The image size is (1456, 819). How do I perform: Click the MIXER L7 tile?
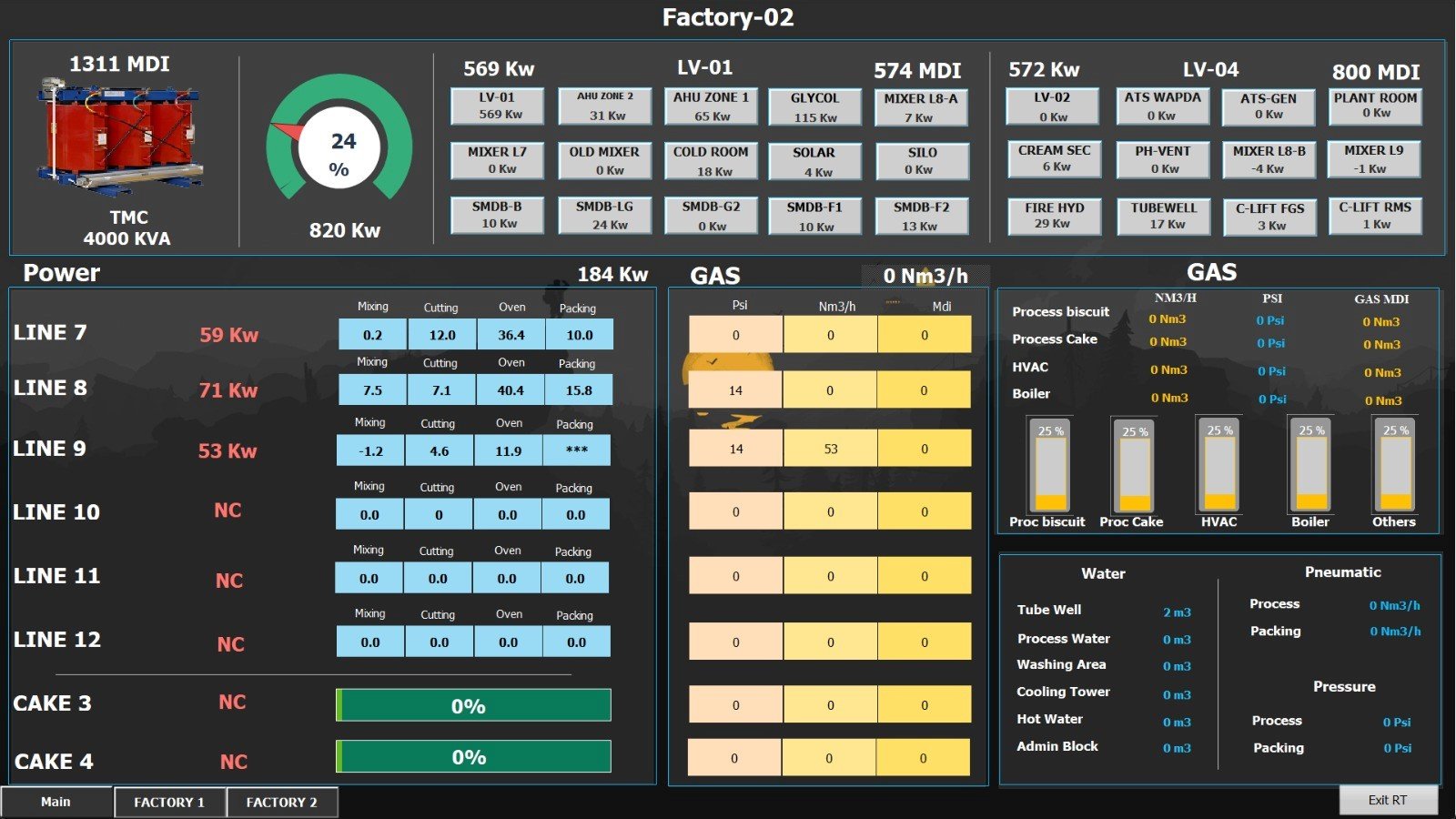click(x=498, y=160)
